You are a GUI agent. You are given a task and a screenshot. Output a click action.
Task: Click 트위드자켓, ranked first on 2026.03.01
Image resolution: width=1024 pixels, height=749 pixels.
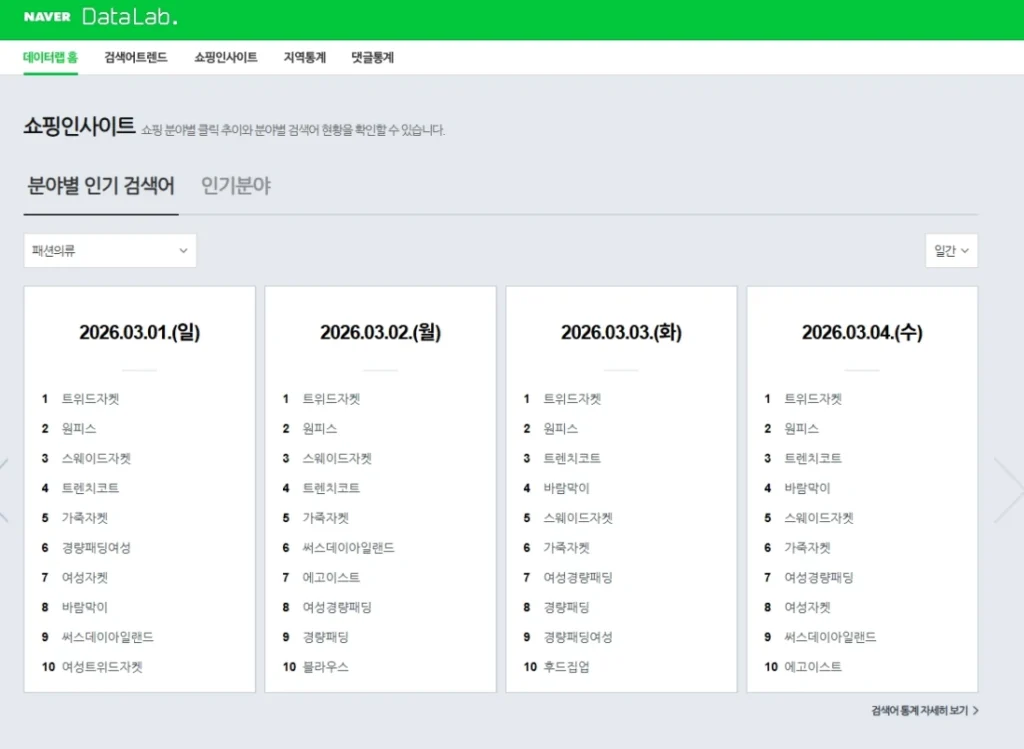90,398
